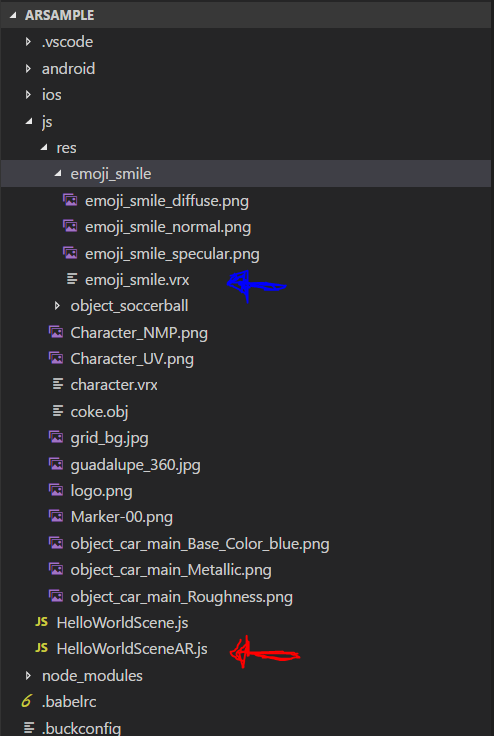Viewport: 494px width, 736px height.
Task: Click image icon of emoji_smile_specular.png
Action: coord(70,253)
